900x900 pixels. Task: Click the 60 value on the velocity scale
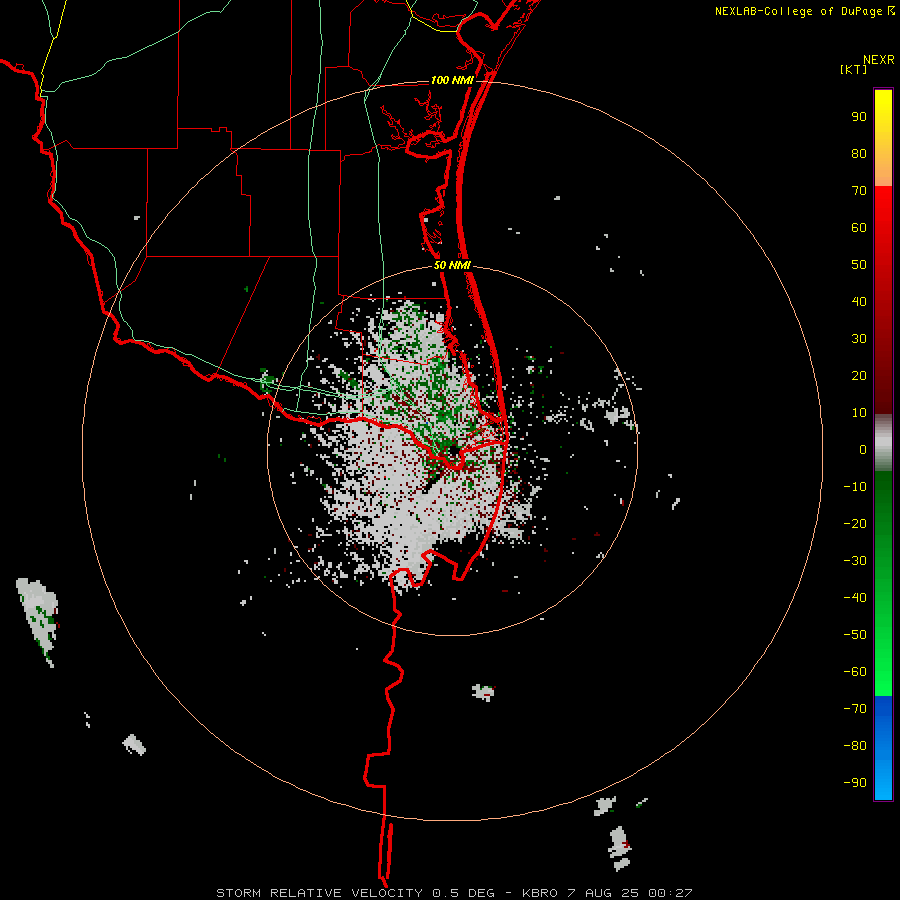(859, 227)
